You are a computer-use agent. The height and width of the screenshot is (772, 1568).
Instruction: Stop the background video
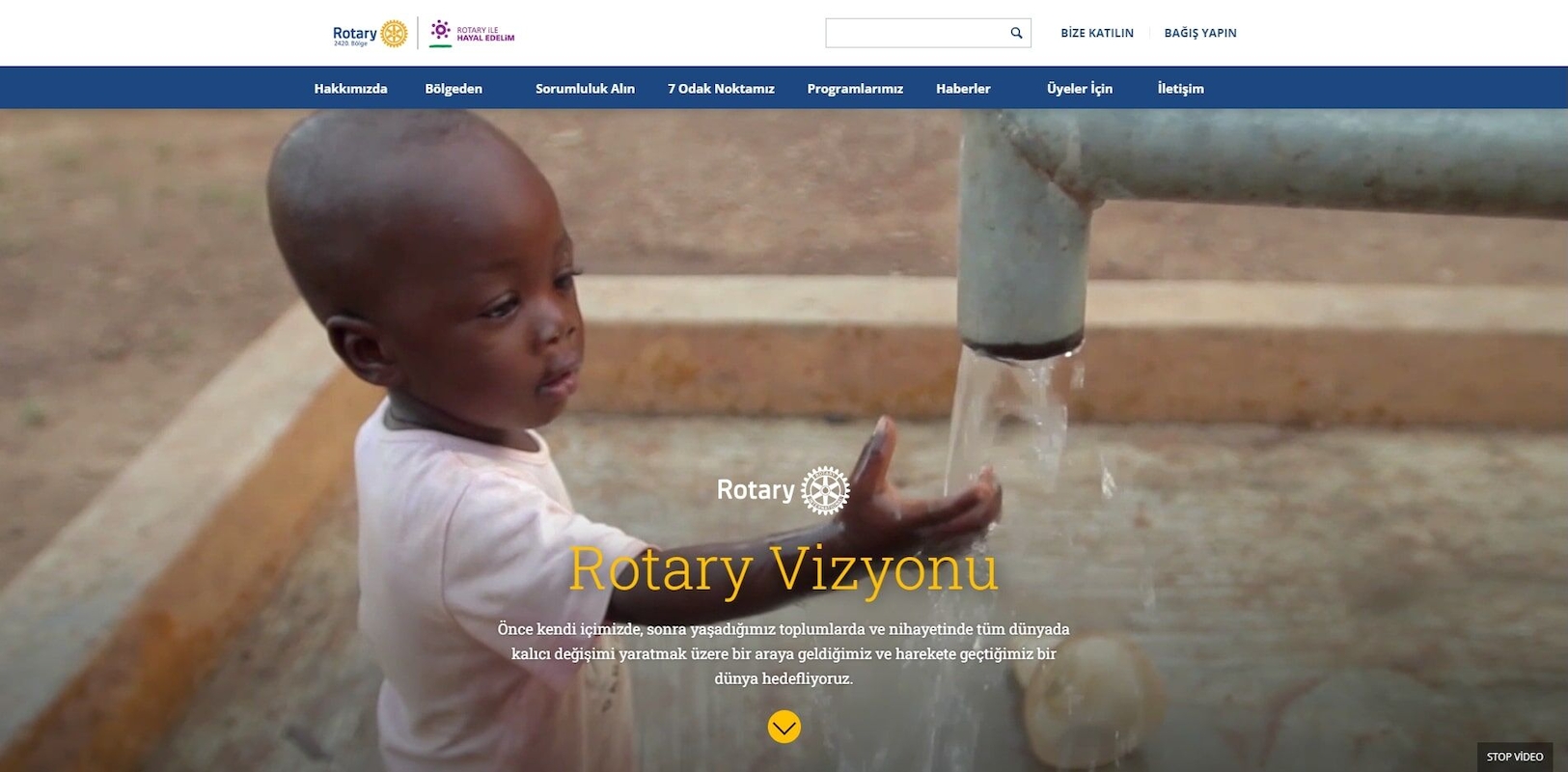point(1515,757)
